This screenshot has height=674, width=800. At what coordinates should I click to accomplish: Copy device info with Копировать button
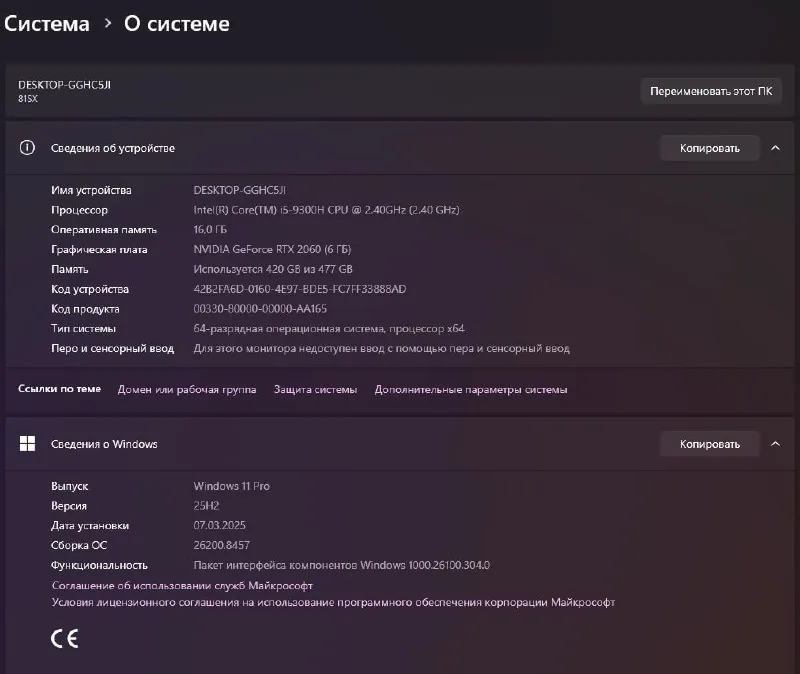click(x=710, y=148)
